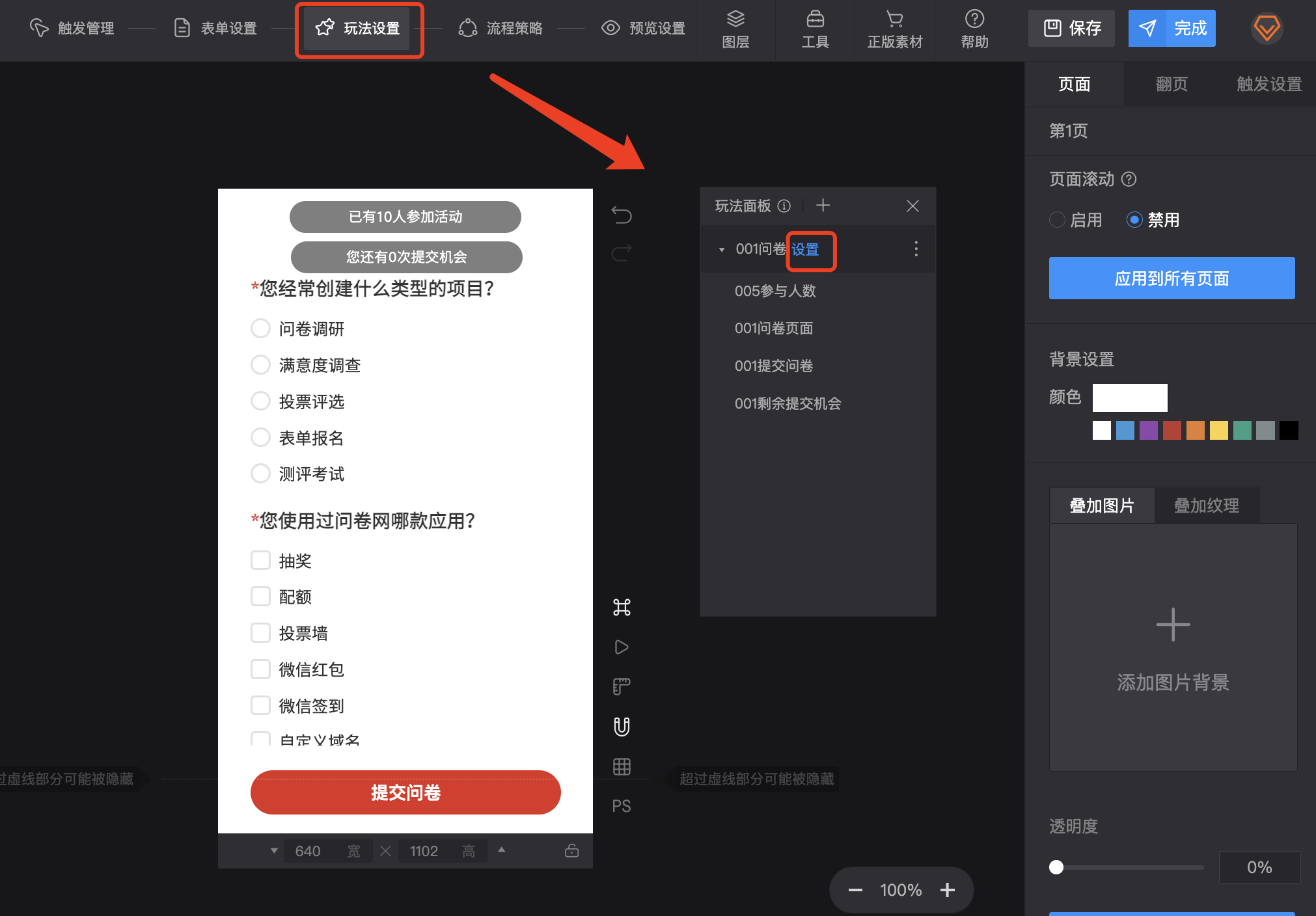Click the 已有10人参加活动 pill
This screenshot has height=916, width=1316.
[405, 217]
